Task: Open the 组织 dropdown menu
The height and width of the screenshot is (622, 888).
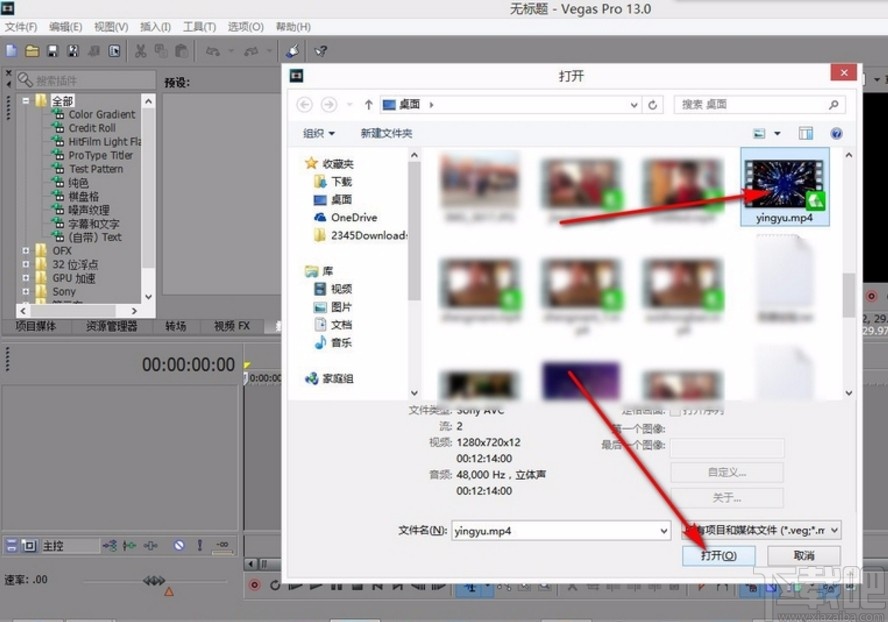Action: [x=319, y=134]
